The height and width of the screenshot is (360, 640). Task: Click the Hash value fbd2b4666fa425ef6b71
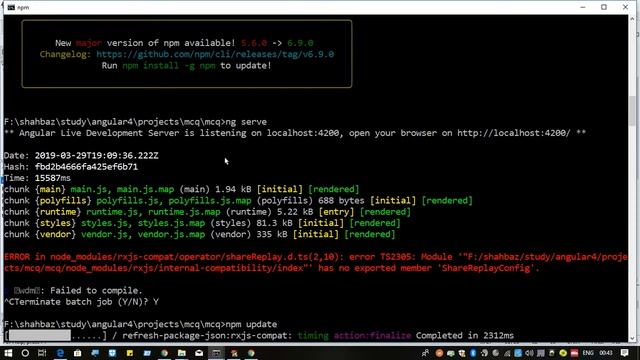[86, 167]
